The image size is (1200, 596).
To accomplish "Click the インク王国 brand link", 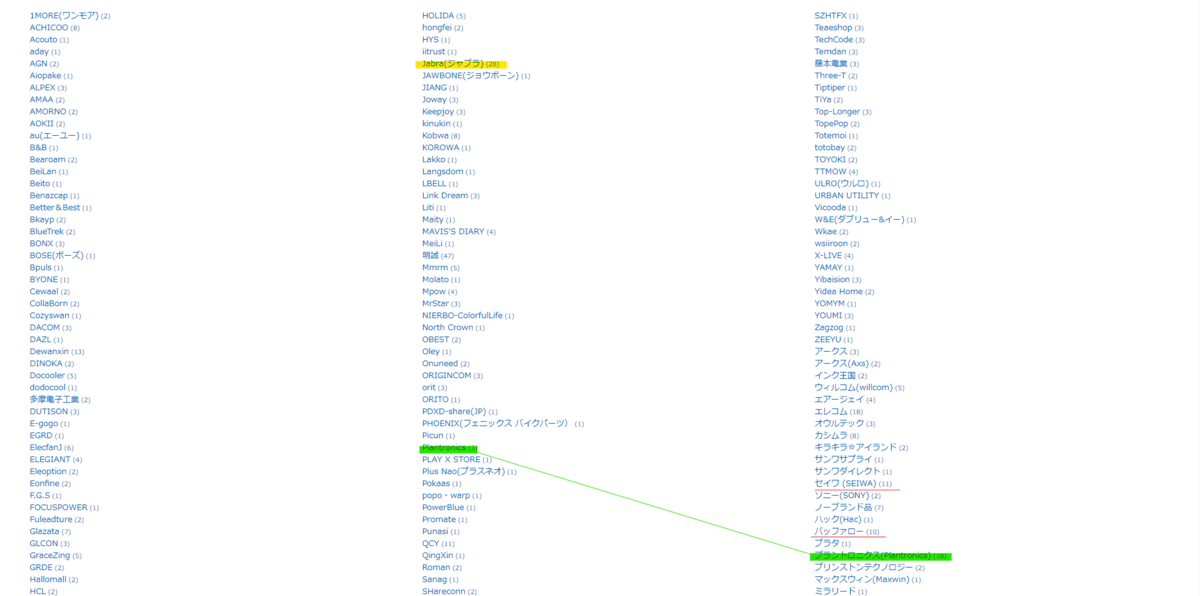I will pos(835,376).
